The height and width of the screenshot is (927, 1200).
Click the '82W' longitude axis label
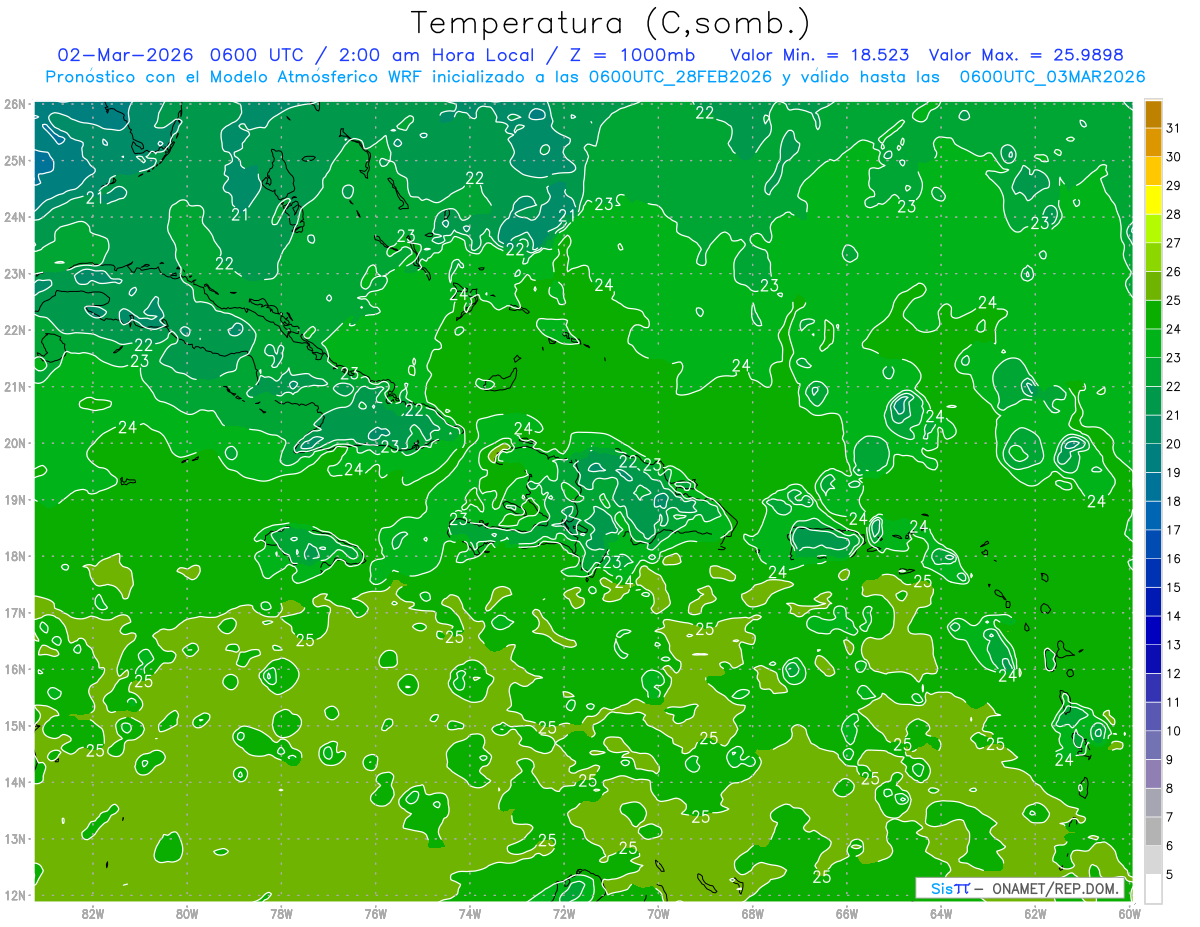[x=92, y=913]
